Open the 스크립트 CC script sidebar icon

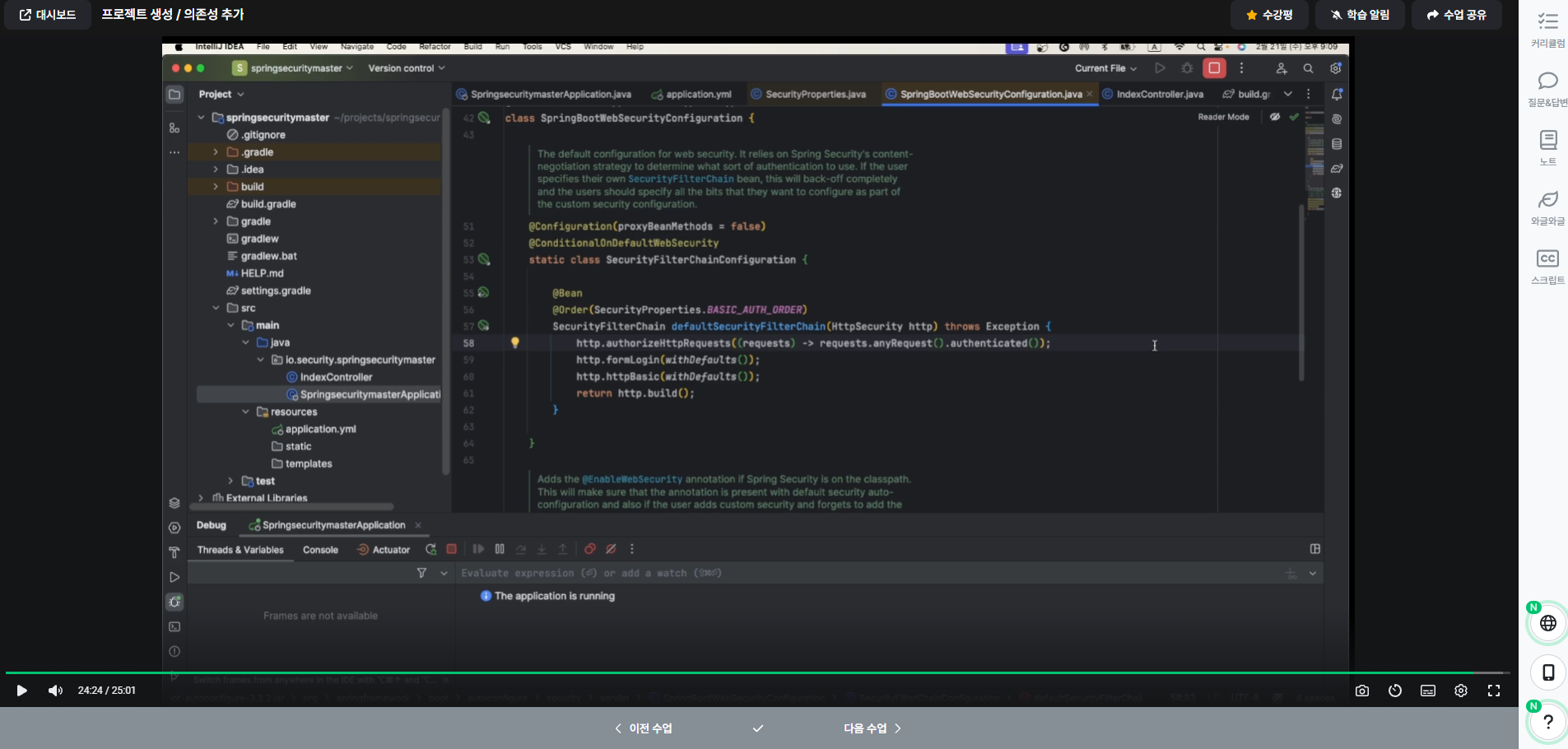(x=1548, y=267)
